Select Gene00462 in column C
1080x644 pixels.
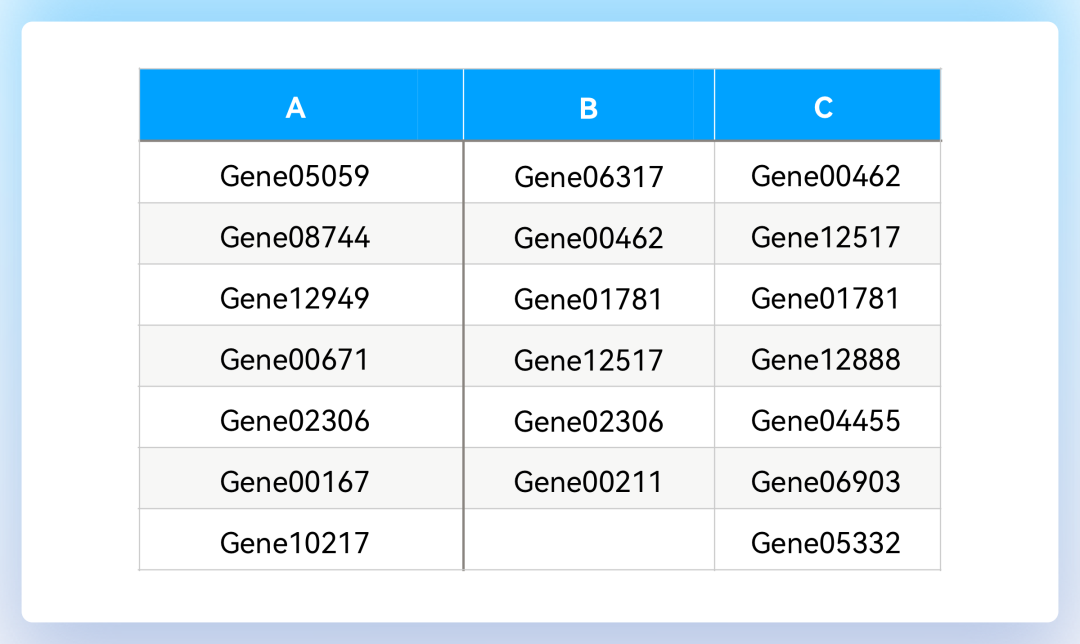tap(827, 172)
